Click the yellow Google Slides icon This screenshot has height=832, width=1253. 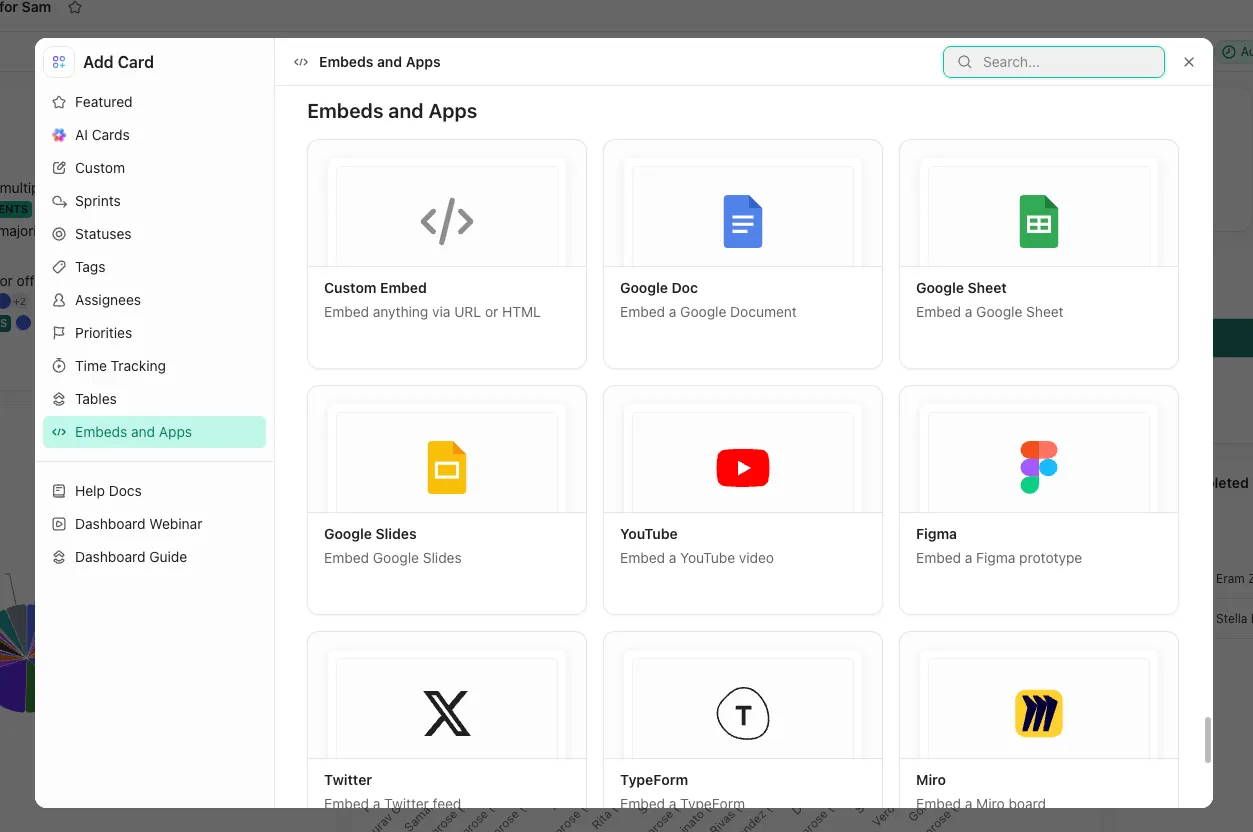(447, 467)
